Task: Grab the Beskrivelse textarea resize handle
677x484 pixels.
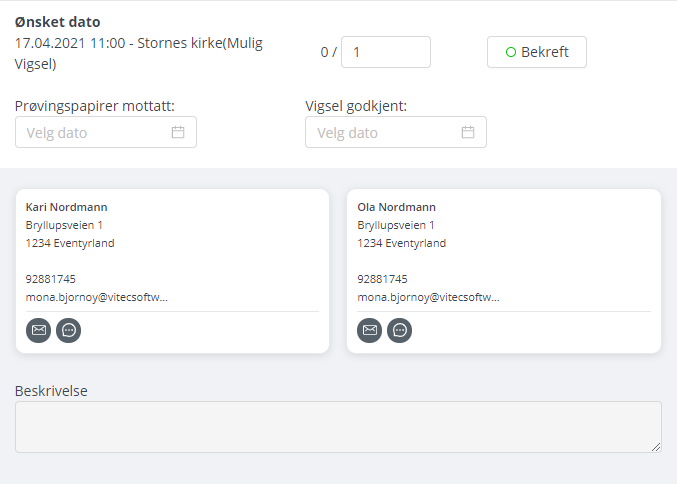Action: pyautogui.click(x=656, y=447)
